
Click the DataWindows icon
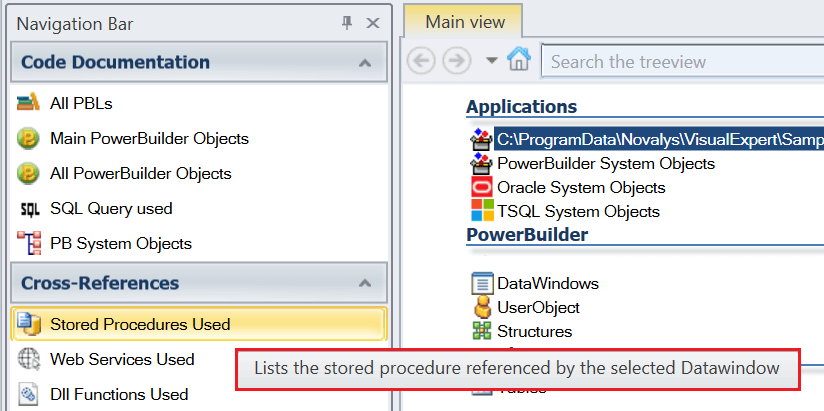tap(482, 283)
